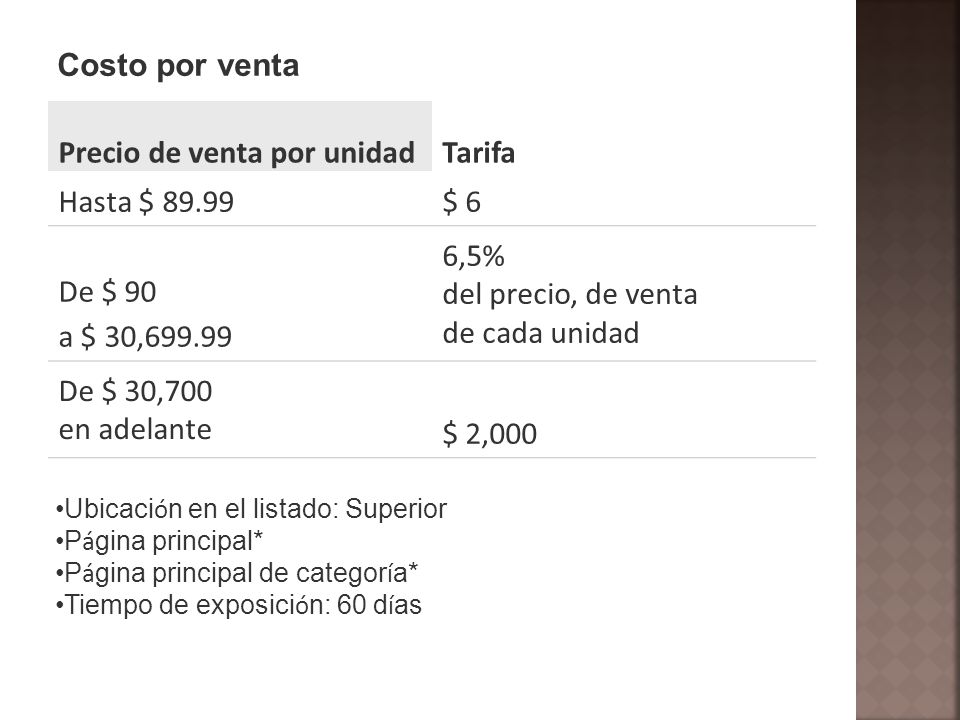Viewport: 960px width, 720px height.
Task: Click the 'Tarifa' column header
Action: [x=478, y=153]
